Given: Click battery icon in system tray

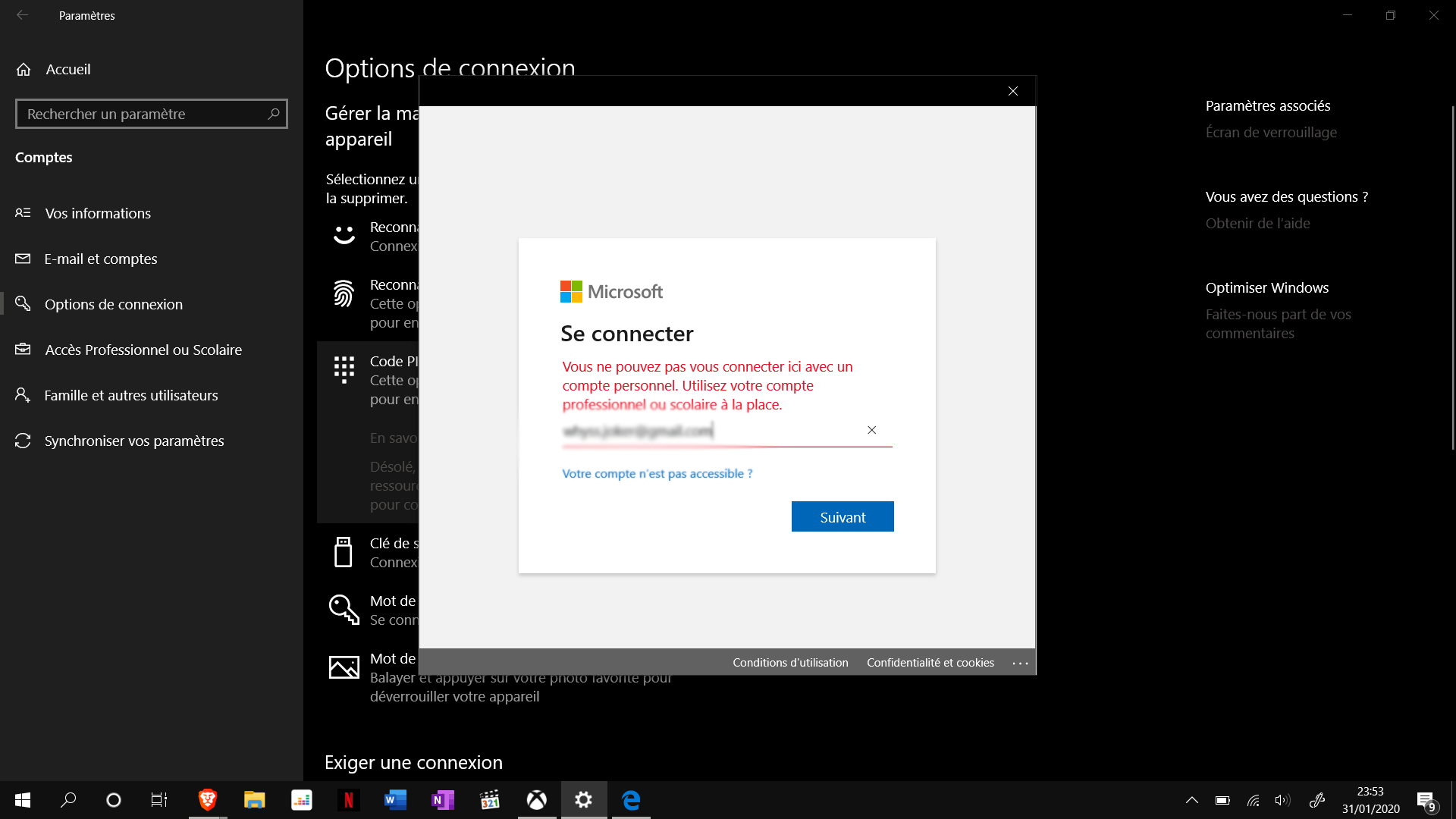Looking at the screenshot, I should [x=1222, y=800].
